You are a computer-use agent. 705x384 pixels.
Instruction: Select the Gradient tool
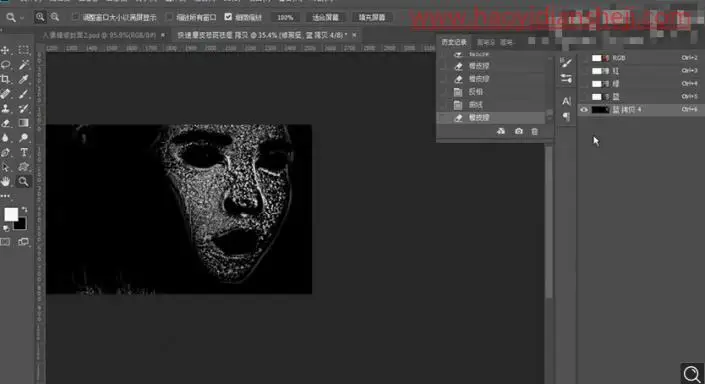23,123
